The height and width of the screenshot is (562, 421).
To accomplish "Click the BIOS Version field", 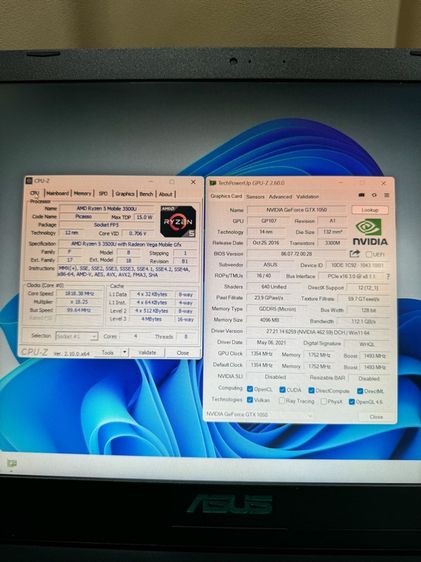I will (x=297, y=254).
